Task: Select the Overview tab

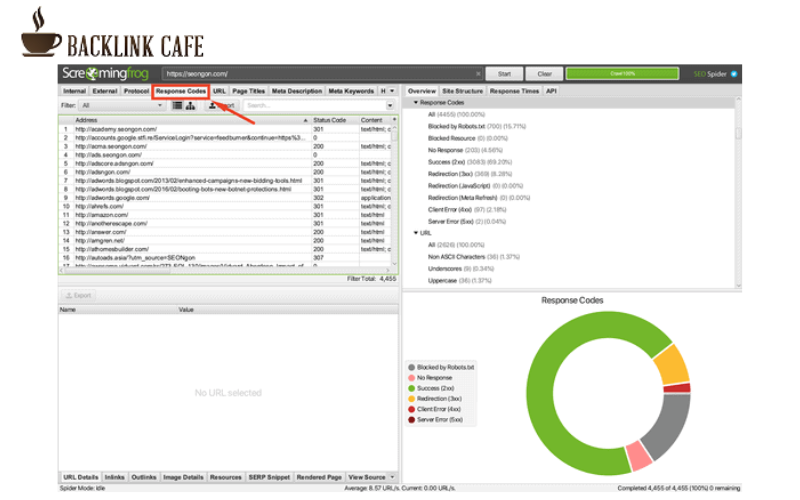Action: [421, 91]
